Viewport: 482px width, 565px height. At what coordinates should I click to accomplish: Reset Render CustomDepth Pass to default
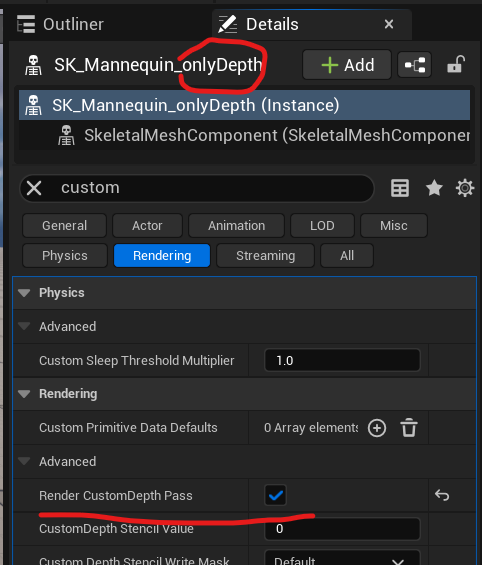click(442, 495)
